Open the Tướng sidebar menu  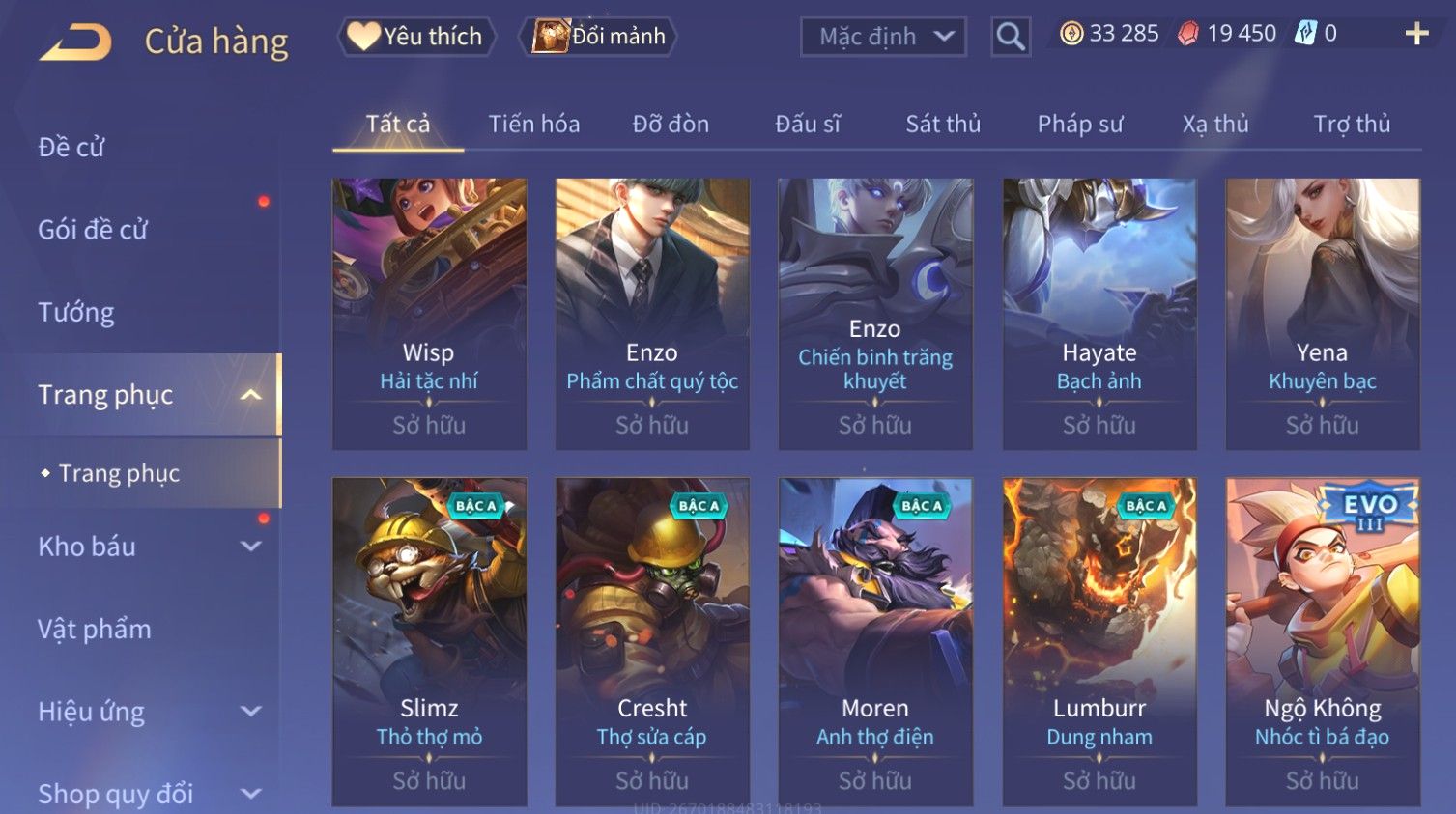click(x=76, y=312)
